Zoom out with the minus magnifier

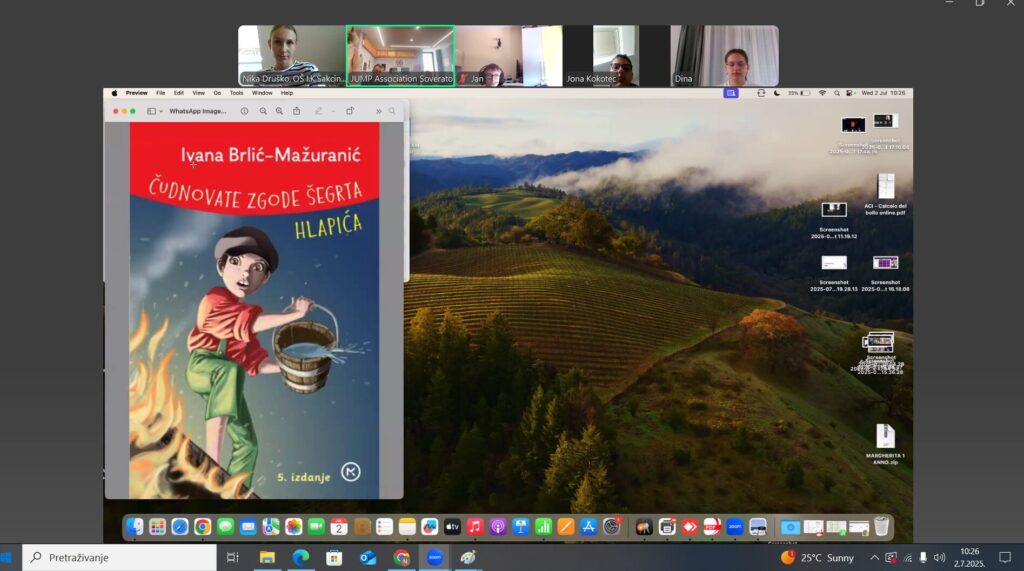(x=263, y=111)
